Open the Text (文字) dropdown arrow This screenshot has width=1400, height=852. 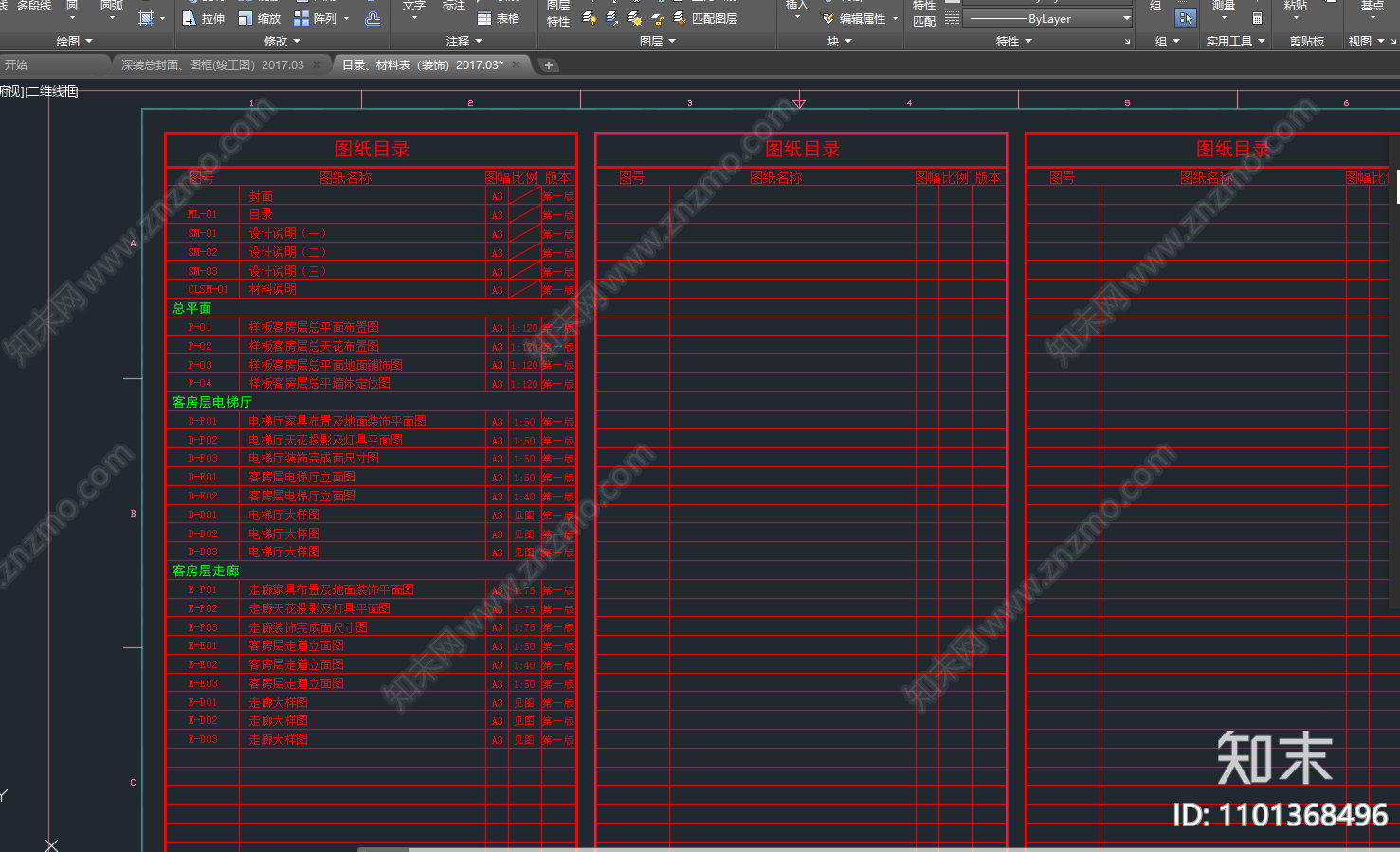414,18
